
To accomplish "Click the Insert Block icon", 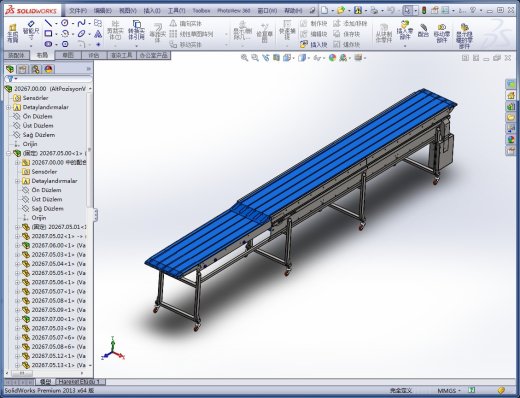I will [x=304, y=44].
